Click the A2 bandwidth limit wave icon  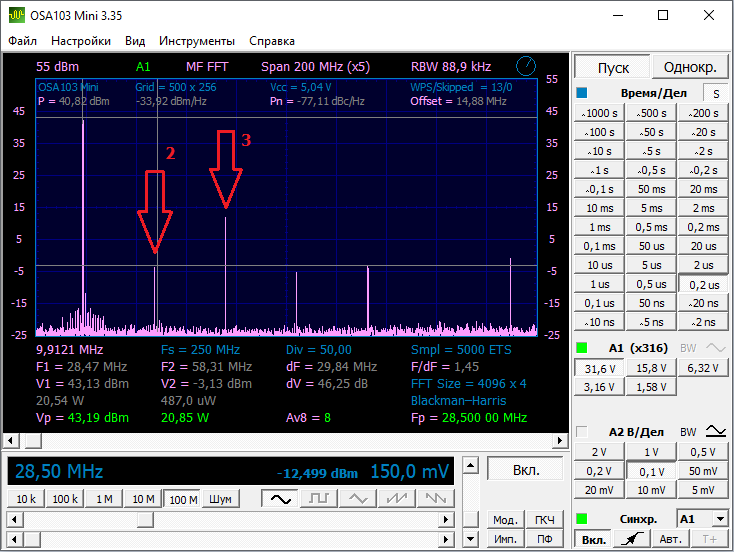pyautogui.click(x=716, y=431)
